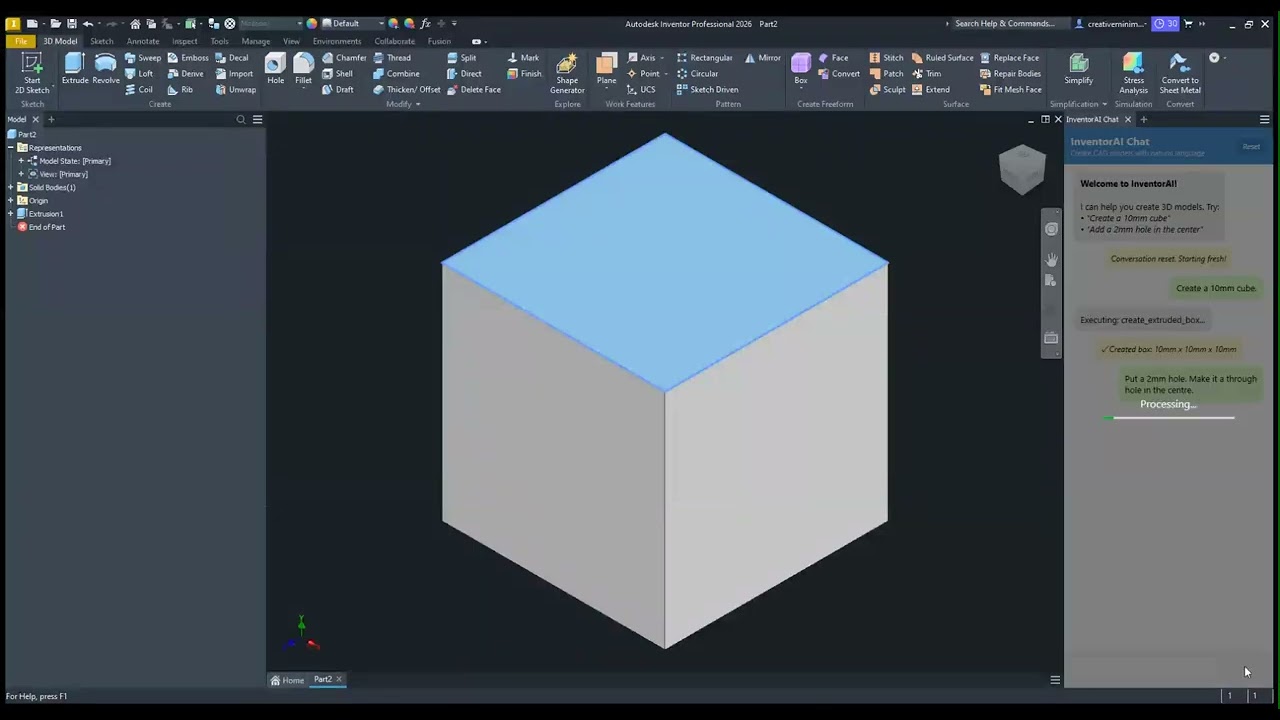Click the Undo arrow in quick access
Viewport: 1280px width, 720px height.
tap(88, 24)
